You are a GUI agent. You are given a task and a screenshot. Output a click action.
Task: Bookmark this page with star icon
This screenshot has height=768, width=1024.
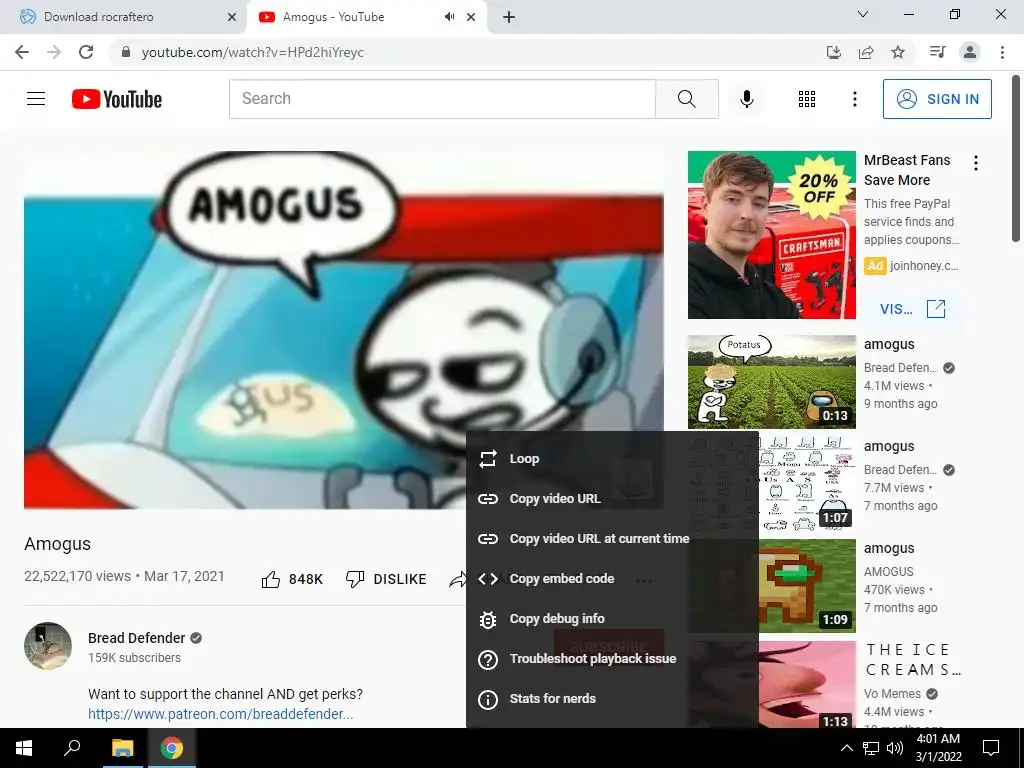[x=898, y=52]
